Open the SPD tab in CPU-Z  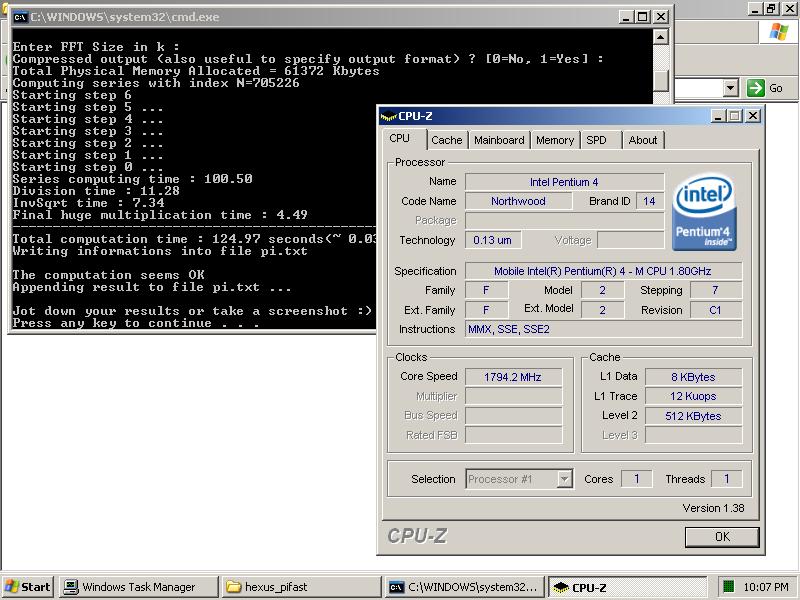596,140
